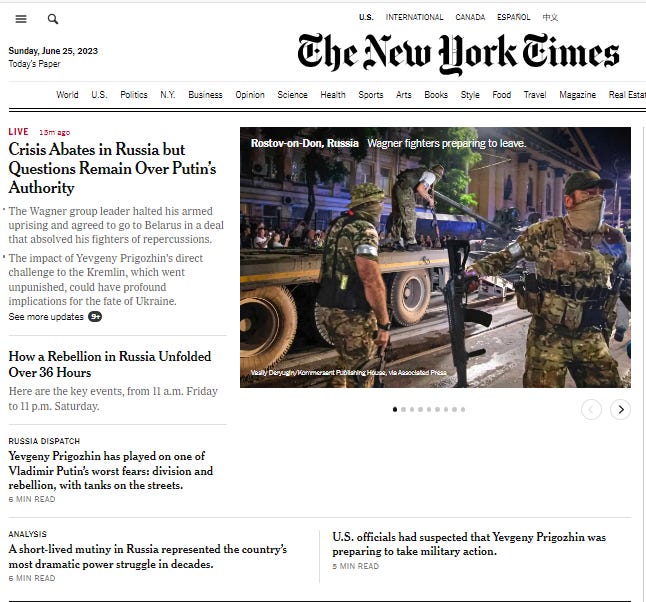This screenshot has height=602, width=646.
Task: Switch to U.S. edition
Action: (x=366, y=17)
